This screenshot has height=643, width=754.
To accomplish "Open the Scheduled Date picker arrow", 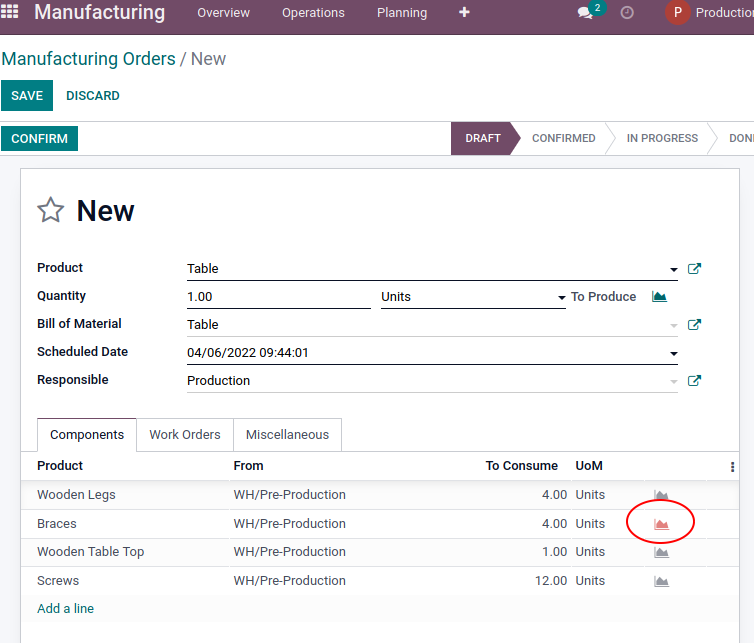I will click(674, 353).
